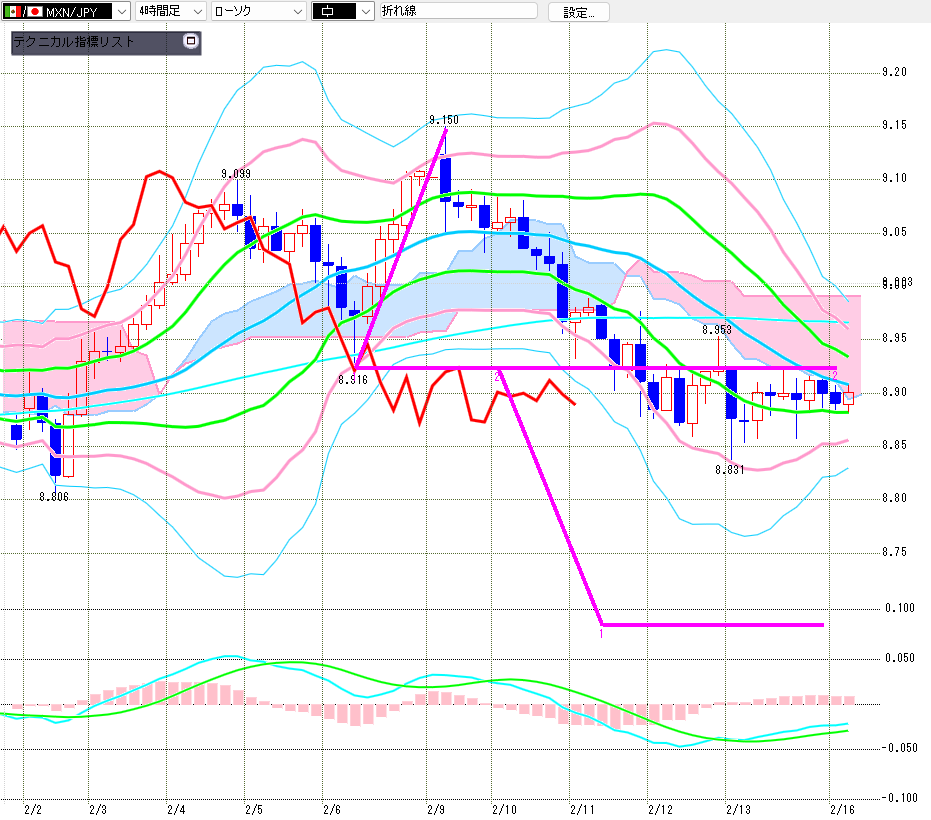
Task: Click the 9.20 price axis label
Action: tap(894, 72)
